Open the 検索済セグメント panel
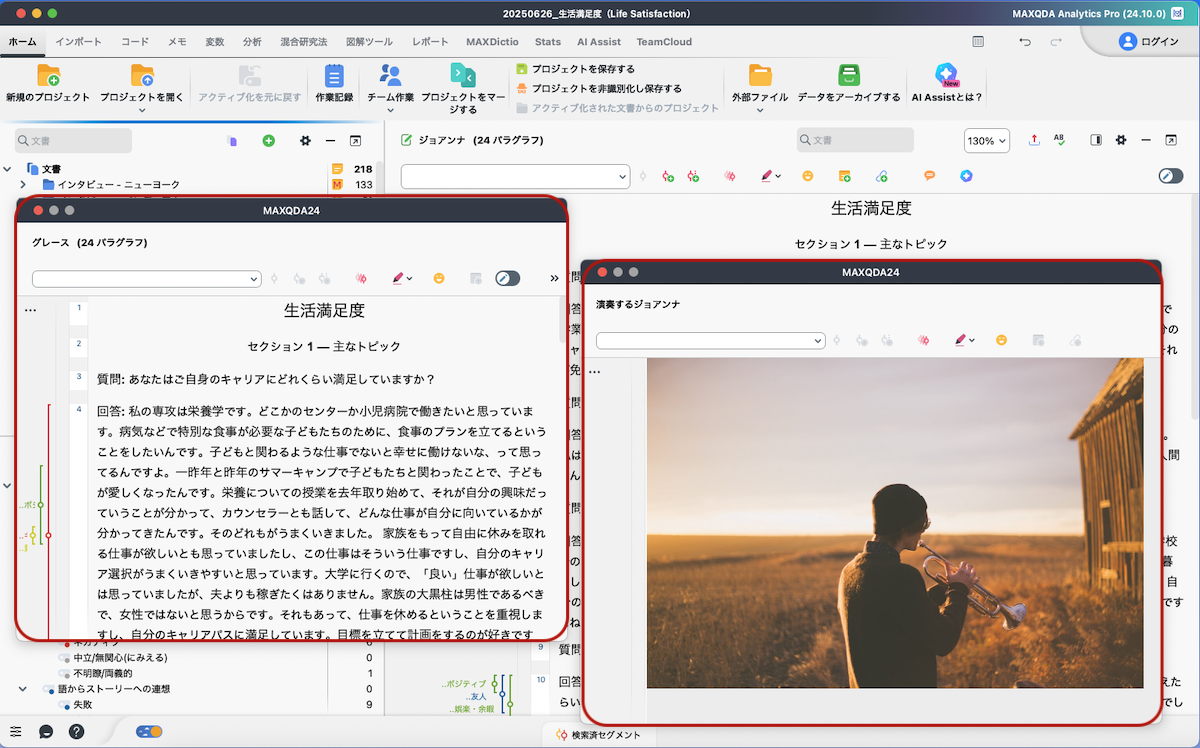This screenshot has height=748, width=1200. click(600, 735)
